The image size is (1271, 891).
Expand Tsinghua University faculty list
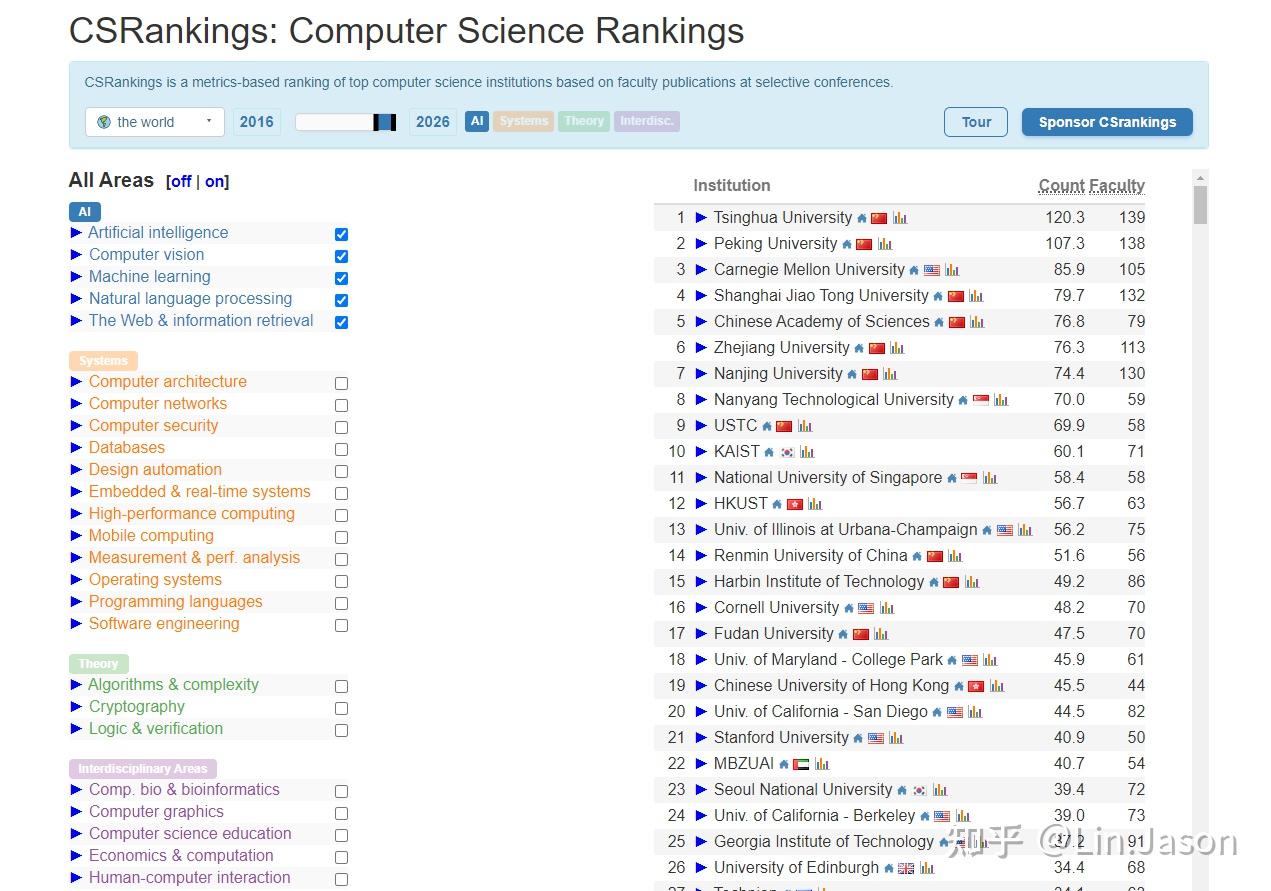pyautogui.click(x=701, y=218)
